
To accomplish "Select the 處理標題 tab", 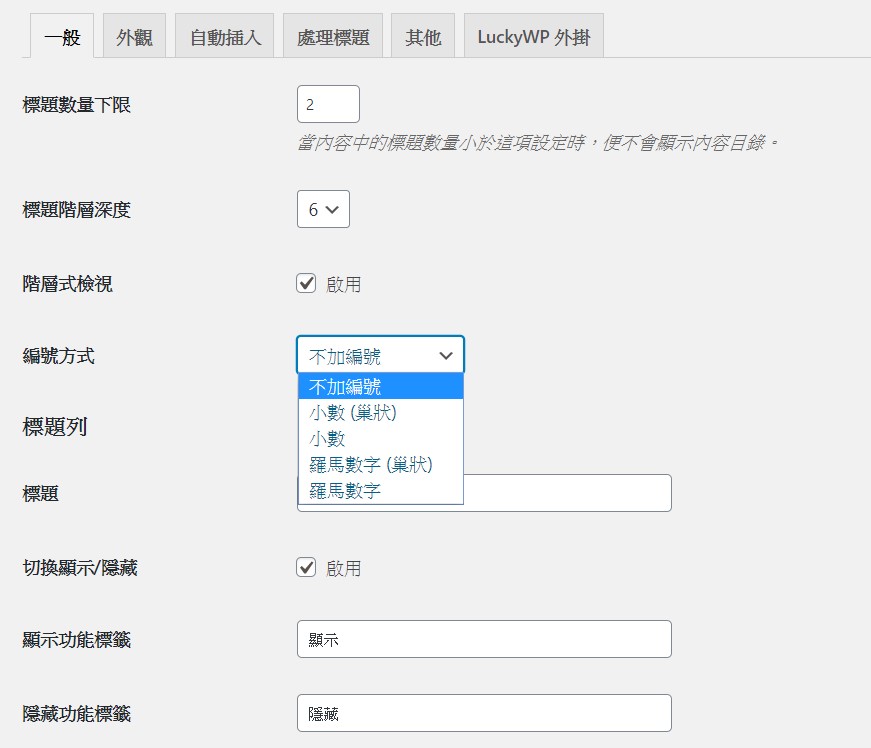I will (x=333, y=37).
